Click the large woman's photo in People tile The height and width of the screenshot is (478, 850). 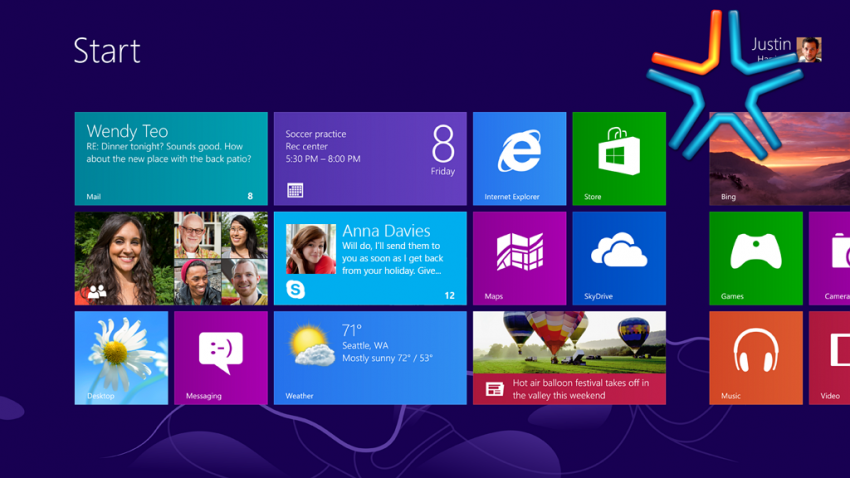pos(124,258)
